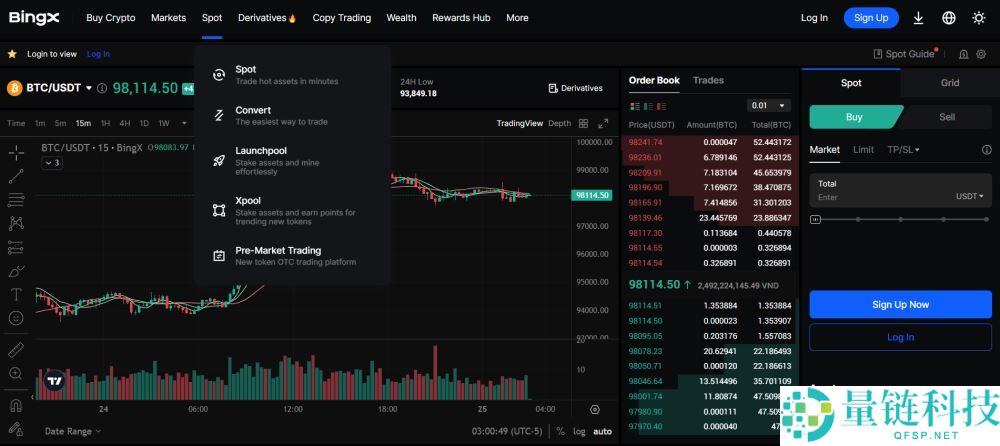Open chart grid layout icon next to Depth

(583, 123)
